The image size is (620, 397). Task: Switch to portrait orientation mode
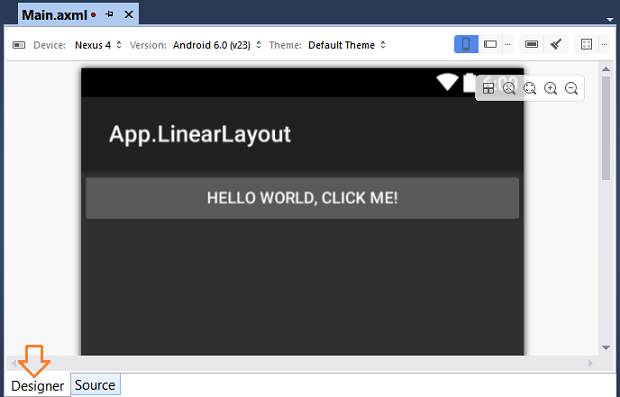pyautogui.click(x=466, y=44)
